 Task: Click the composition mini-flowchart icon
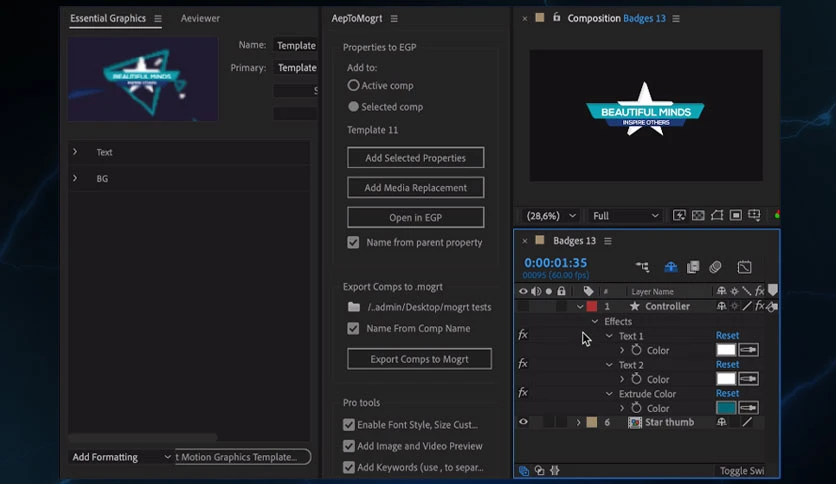[x=642, y=267]
